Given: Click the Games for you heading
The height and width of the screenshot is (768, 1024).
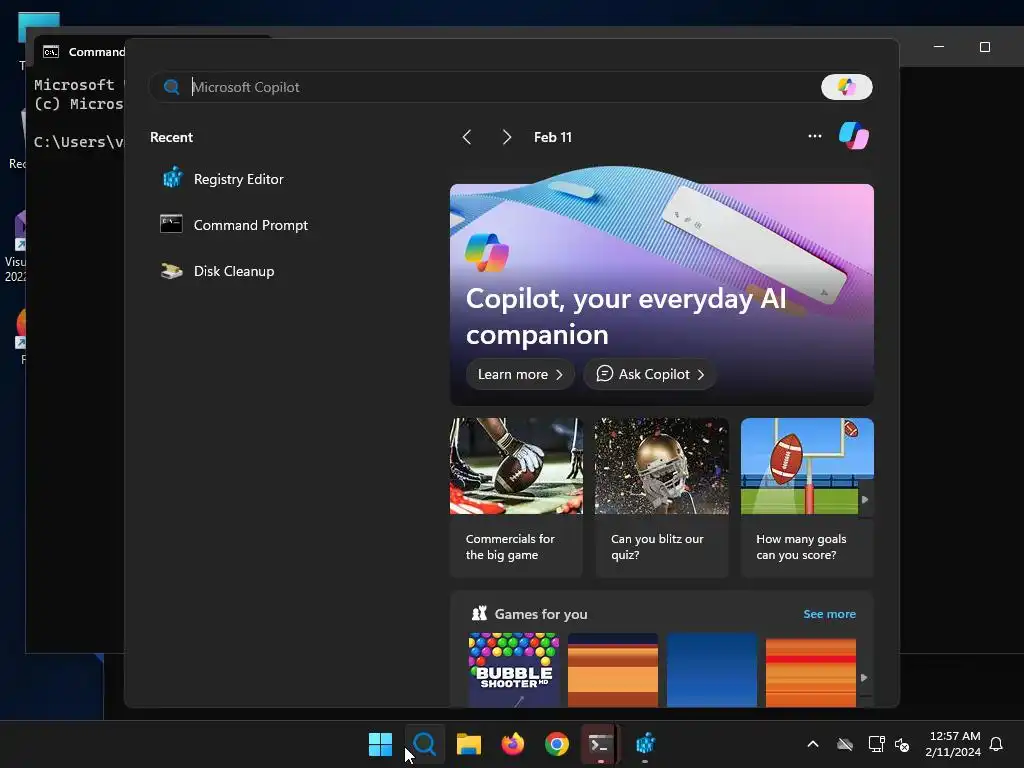Looking at the screenshot, I should (541, 614).
